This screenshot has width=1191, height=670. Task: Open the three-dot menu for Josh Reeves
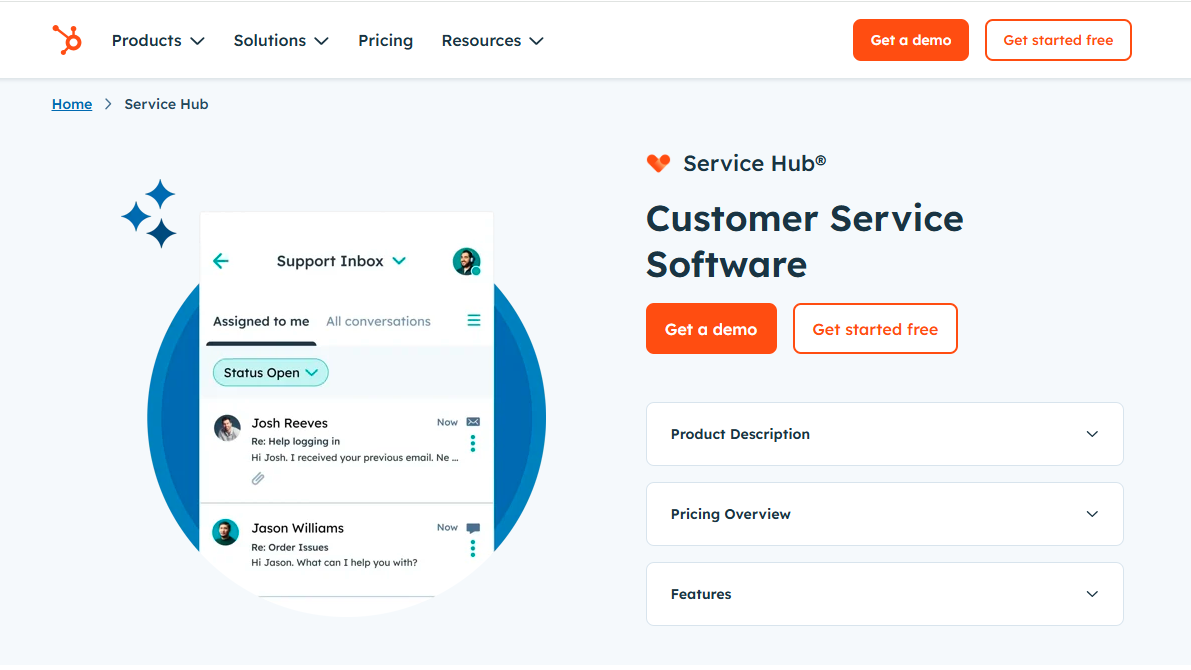[x=473, y=443]
